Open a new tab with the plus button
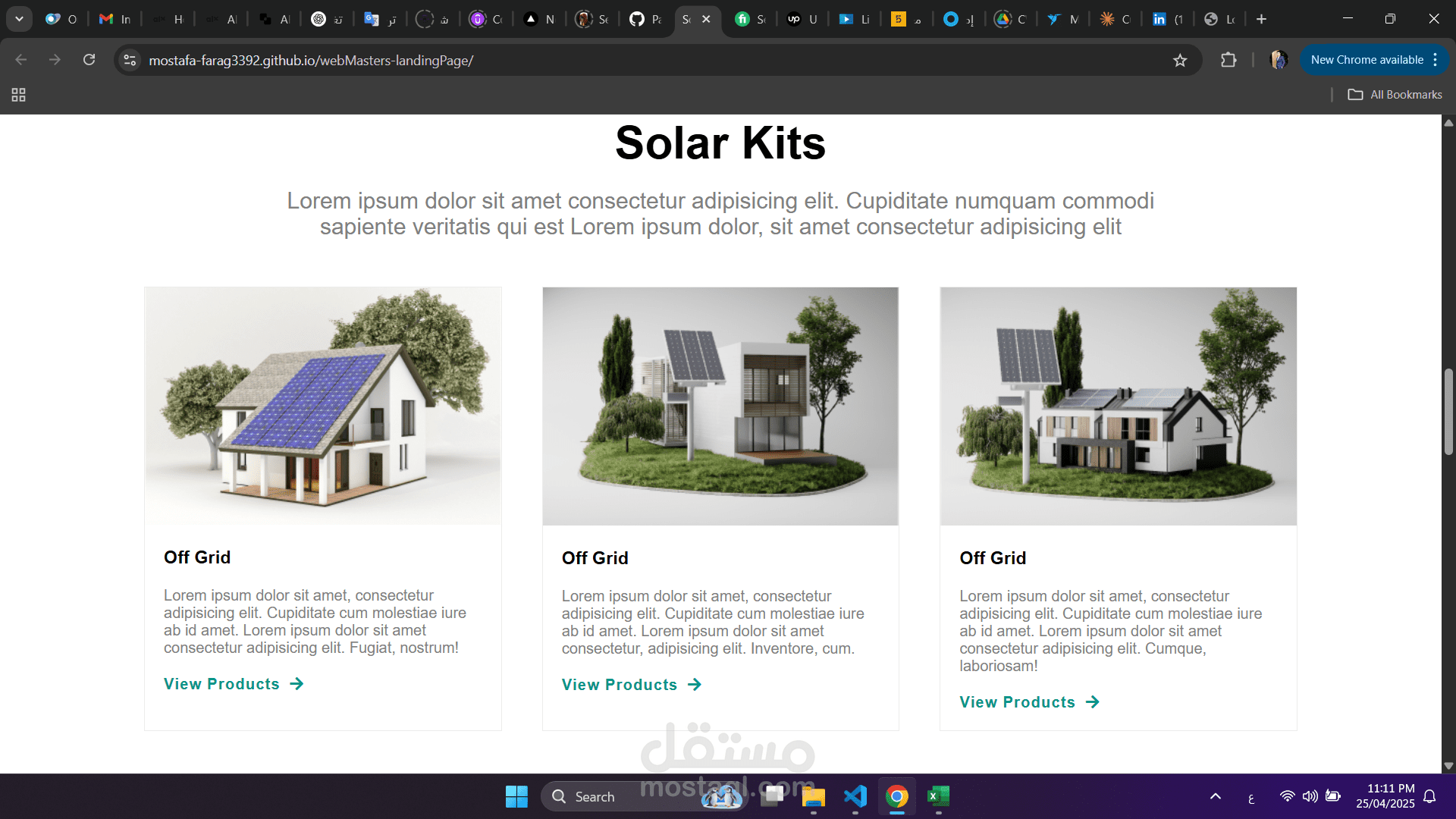 1261,19
